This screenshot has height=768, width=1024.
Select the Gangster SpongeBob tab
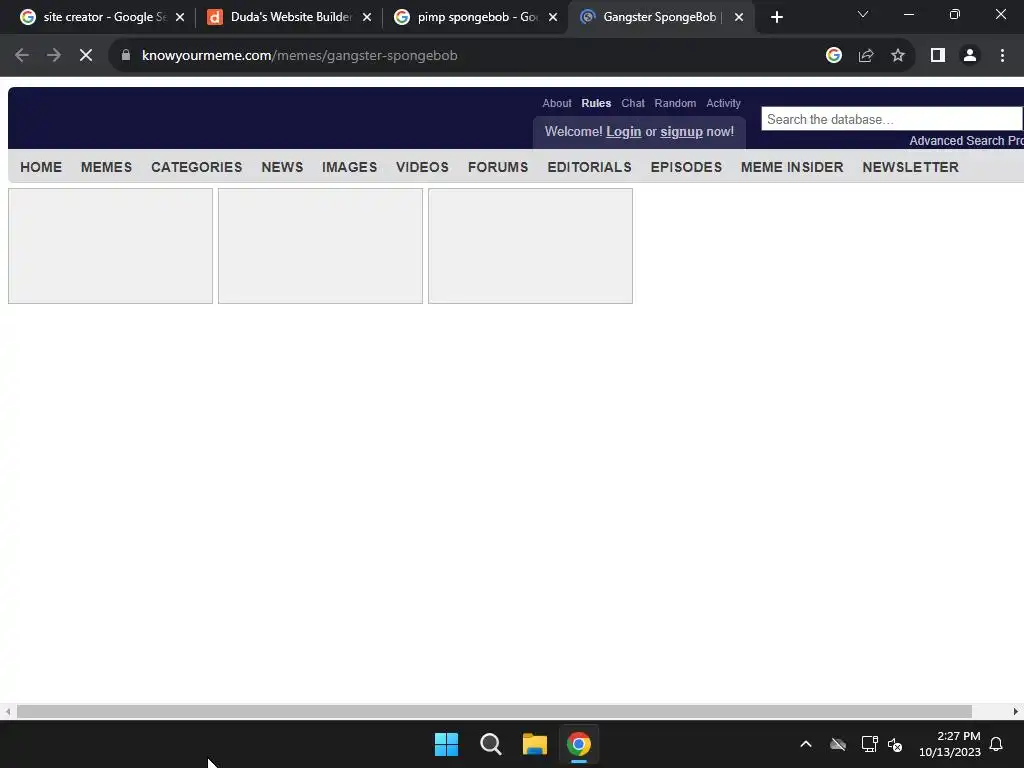click(x=660, y=17)
